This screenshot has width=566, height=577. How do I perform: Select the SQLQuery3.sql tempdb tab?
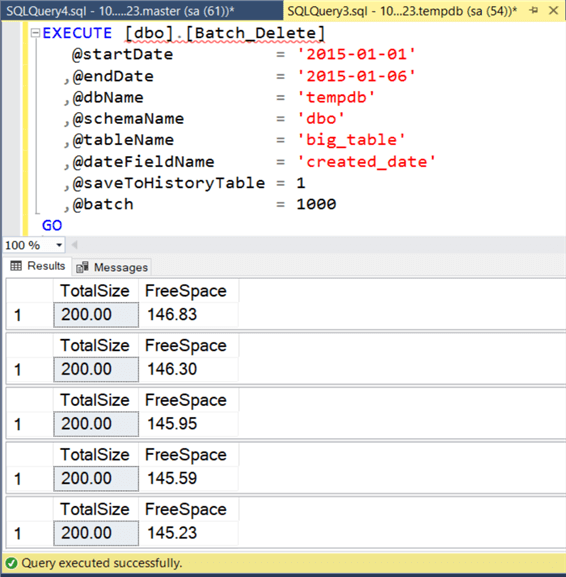click(402, 11)
